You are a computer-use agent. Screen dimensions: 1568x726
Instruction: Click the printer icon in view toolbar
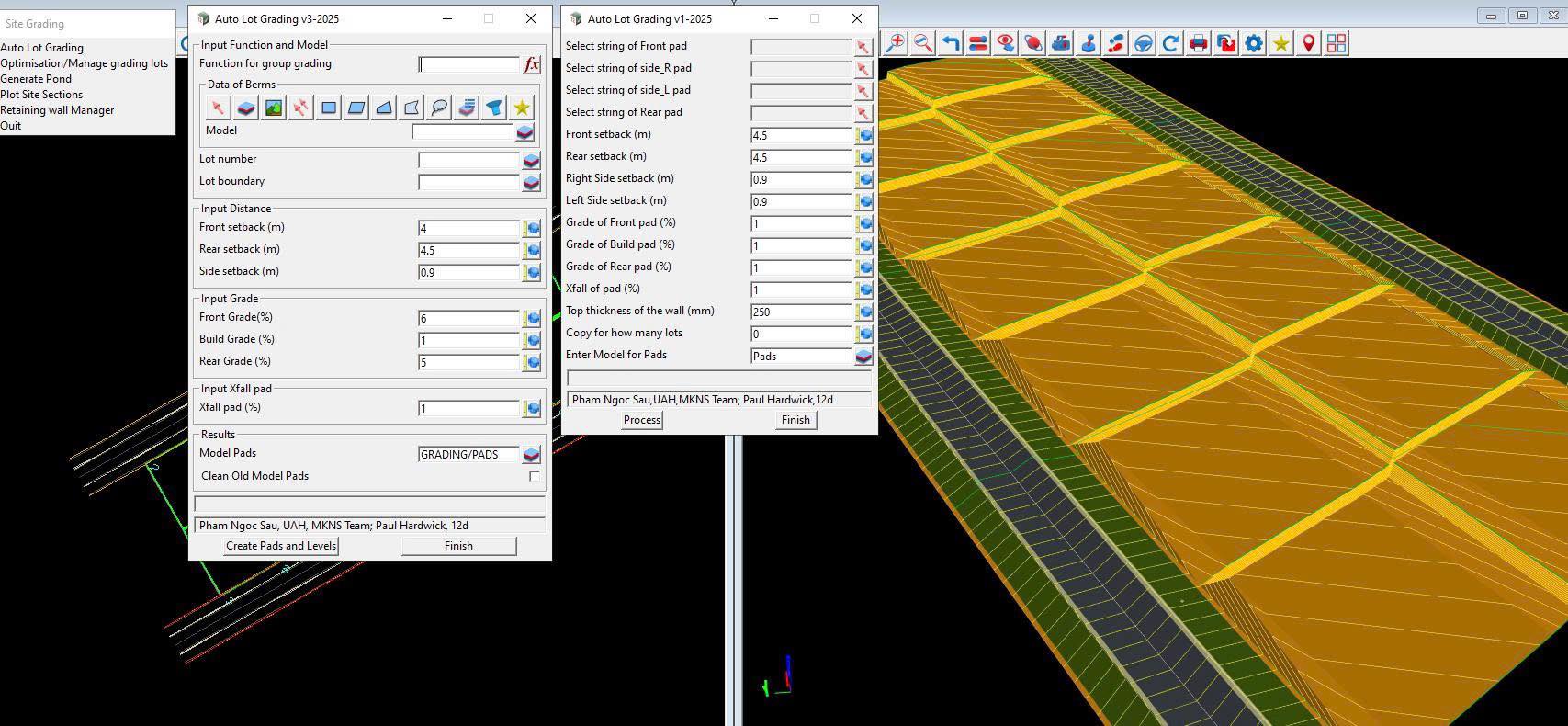coord(1199,43)
